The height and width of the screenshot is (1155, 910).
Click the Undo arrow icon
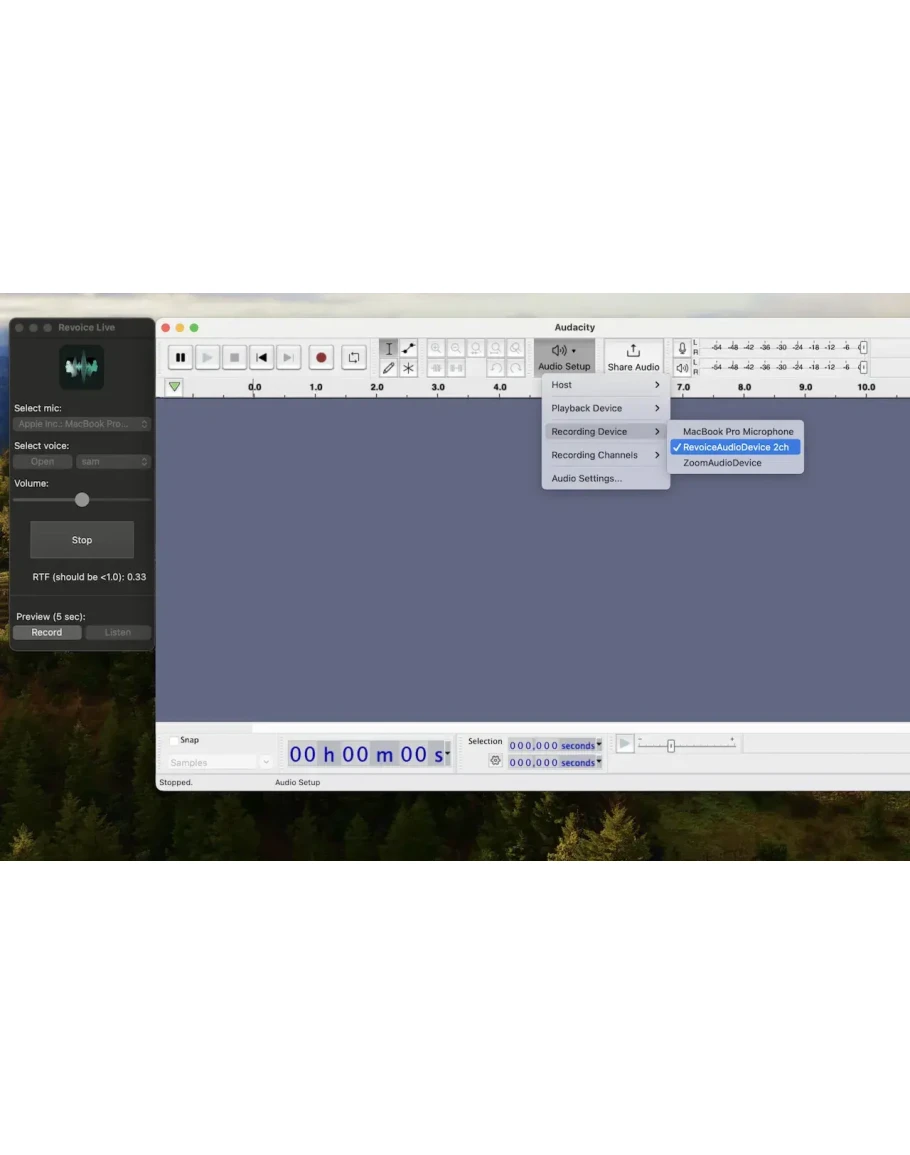(x=496, y=368)
